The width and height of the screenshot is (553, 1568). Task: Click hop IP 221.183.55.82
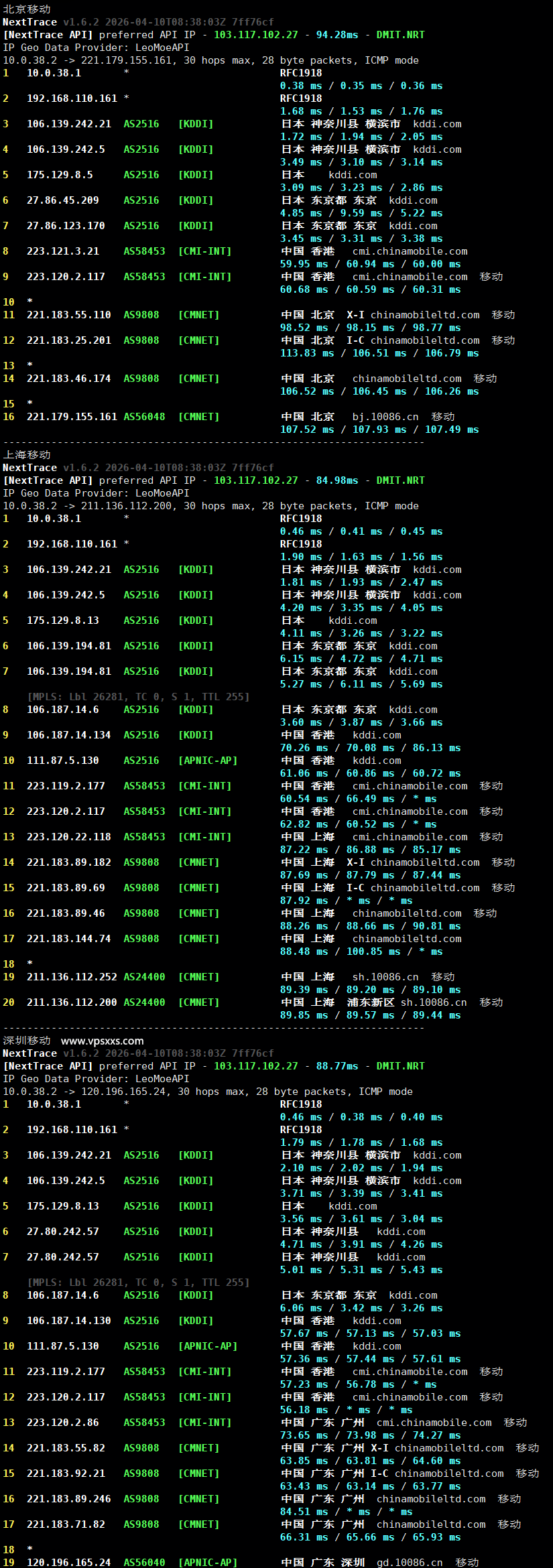[x=66, y=1448]
